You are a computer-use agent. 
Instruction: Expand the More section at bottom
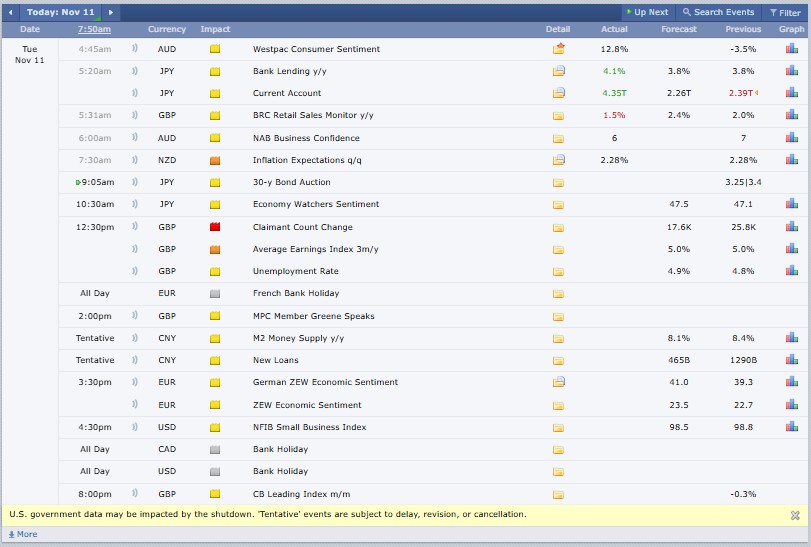22,534
